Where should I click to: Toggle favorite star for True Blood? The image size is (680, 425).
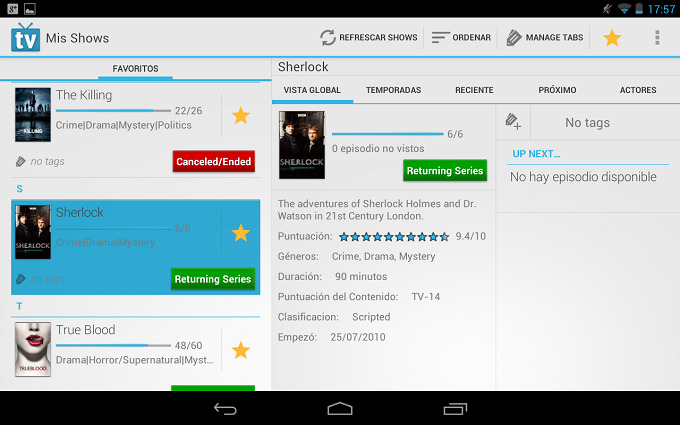click(240, 350)
